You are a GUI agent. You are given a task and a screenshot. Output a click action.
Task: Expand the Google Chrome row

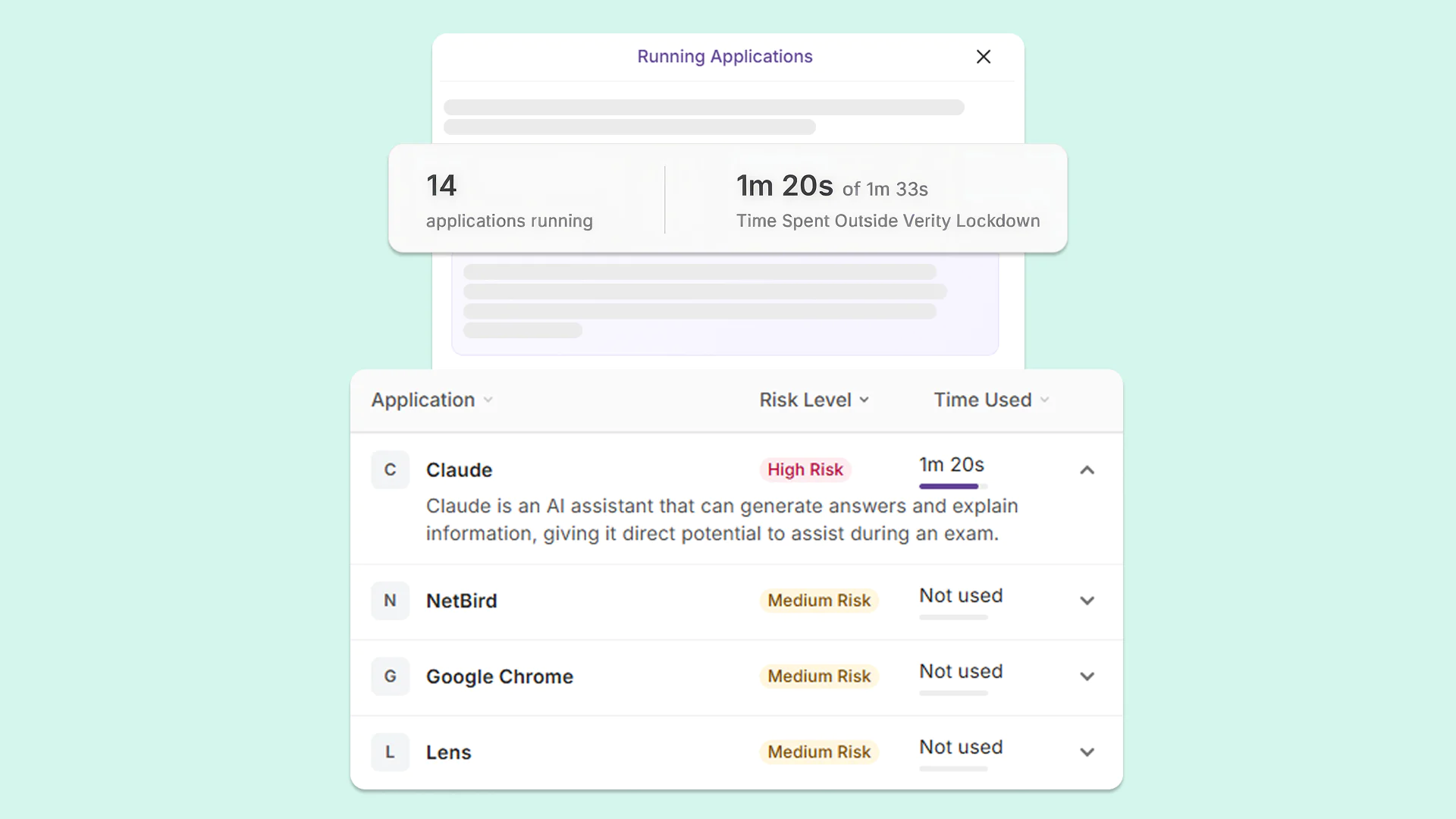(1087, 676)
